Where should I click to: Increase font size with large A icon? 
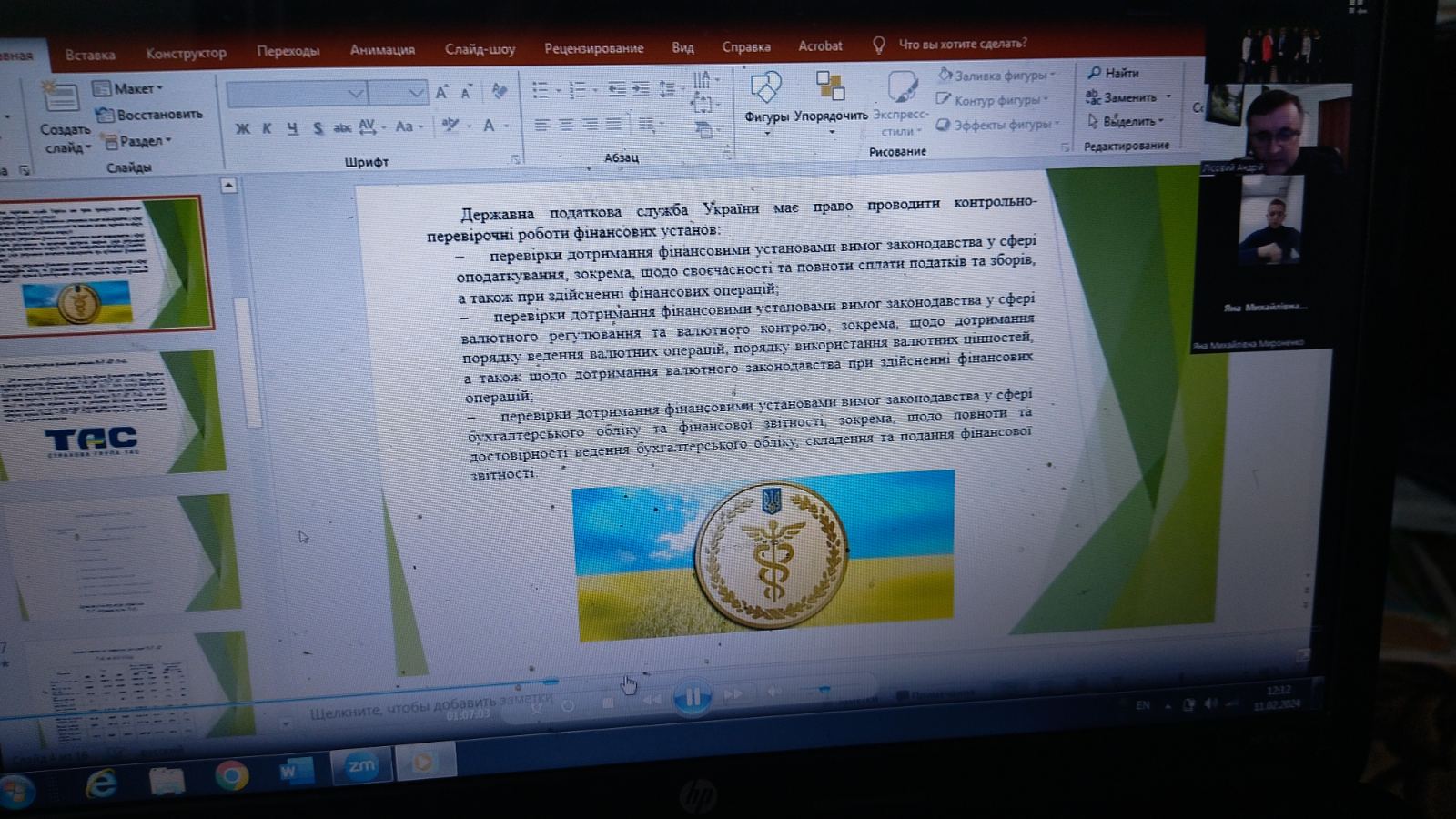441,92
